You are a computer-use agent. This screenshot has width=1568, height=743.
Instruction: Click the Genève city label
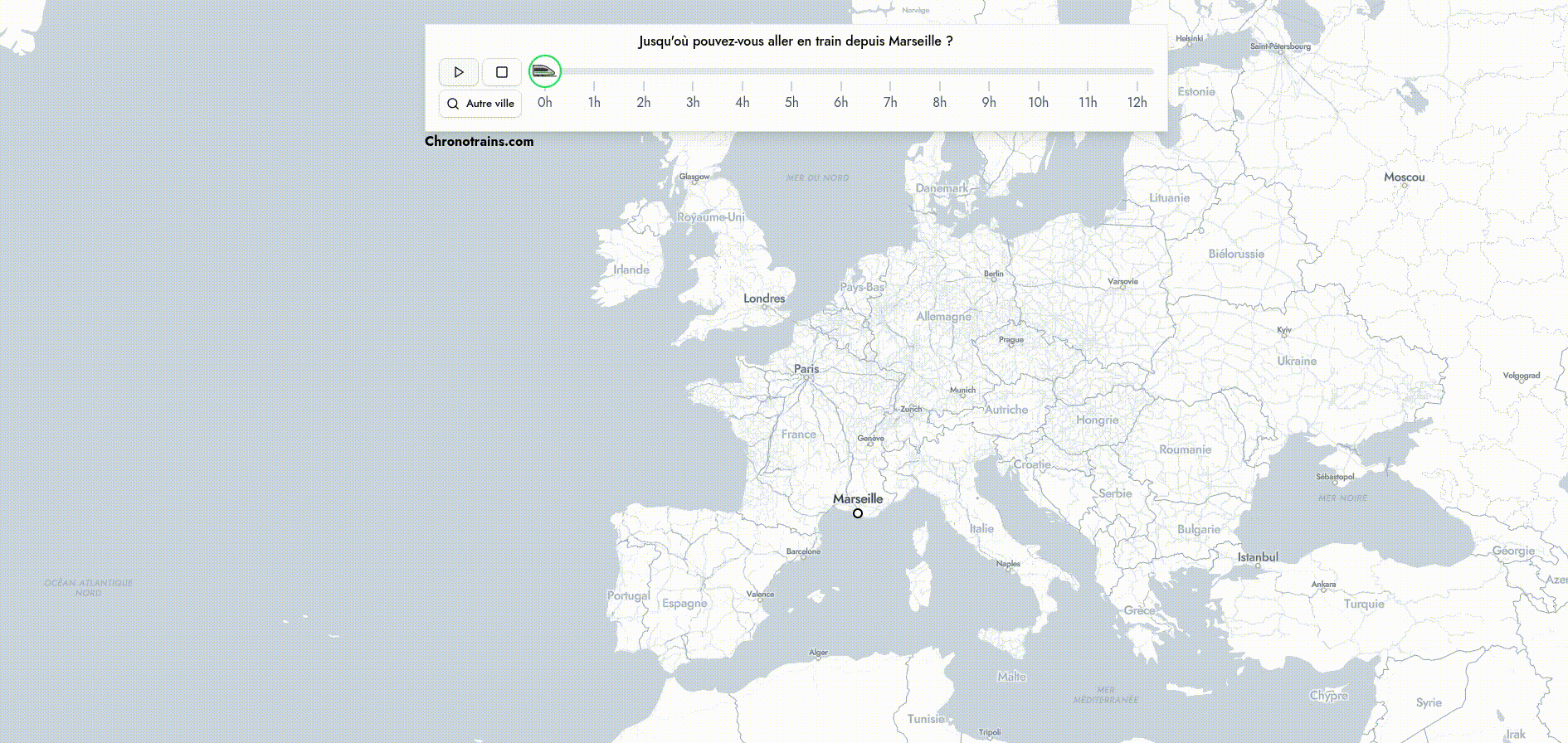[870, 438]
